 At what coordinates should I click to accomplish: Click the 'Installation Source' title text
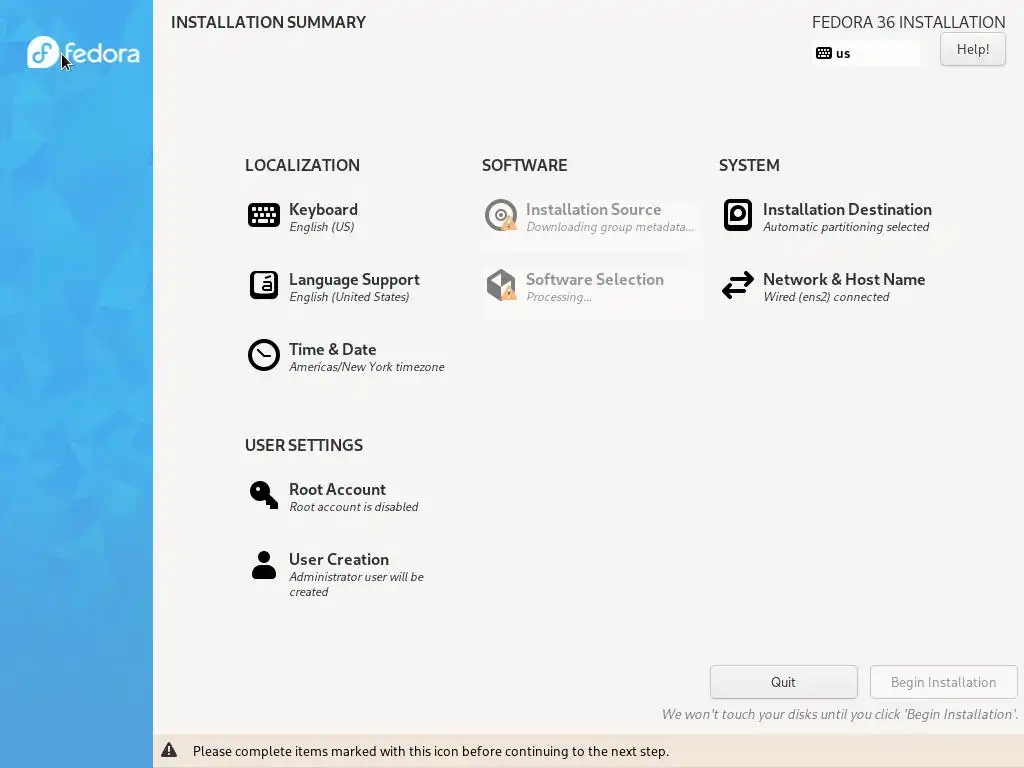(594, 209)
